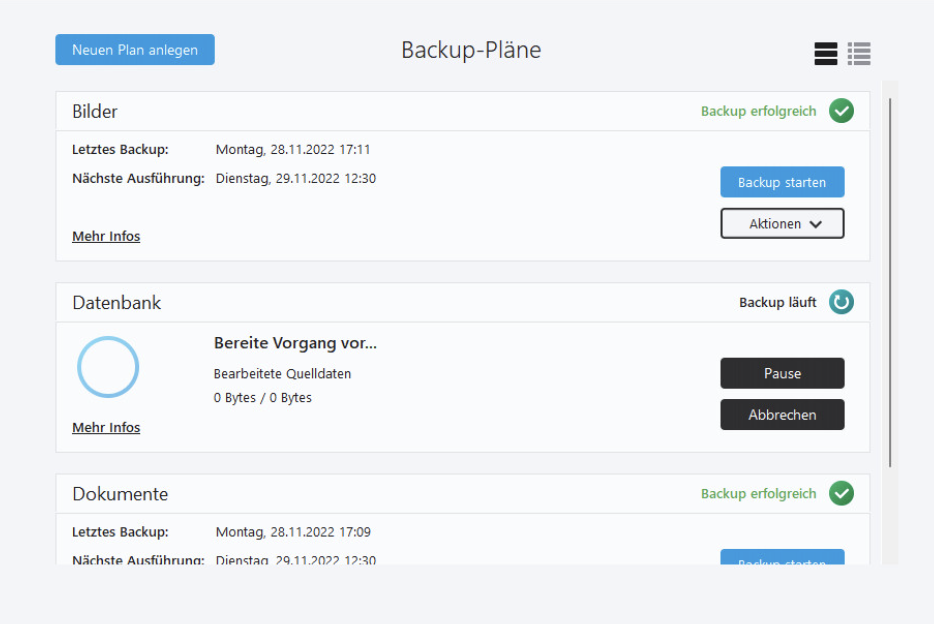Screen dimensions: 934x624
Task: Pause the running Datenbank backup
Action: click(782, 373)
